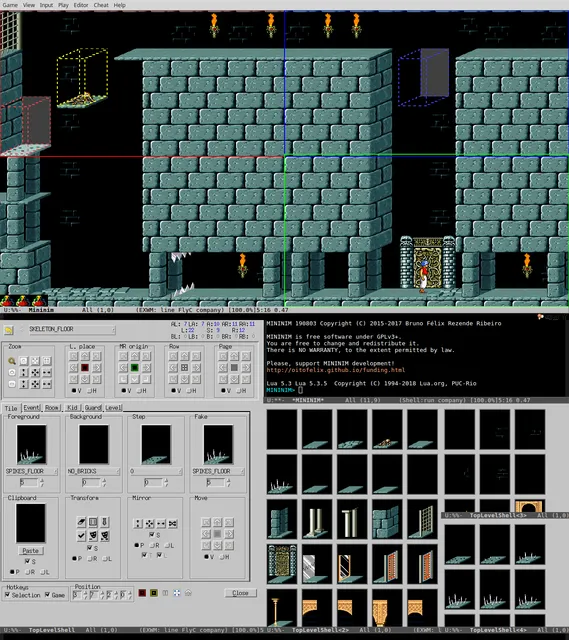Select the portcullis door tile in palette
569x640 pixels.
click(422, 519)
